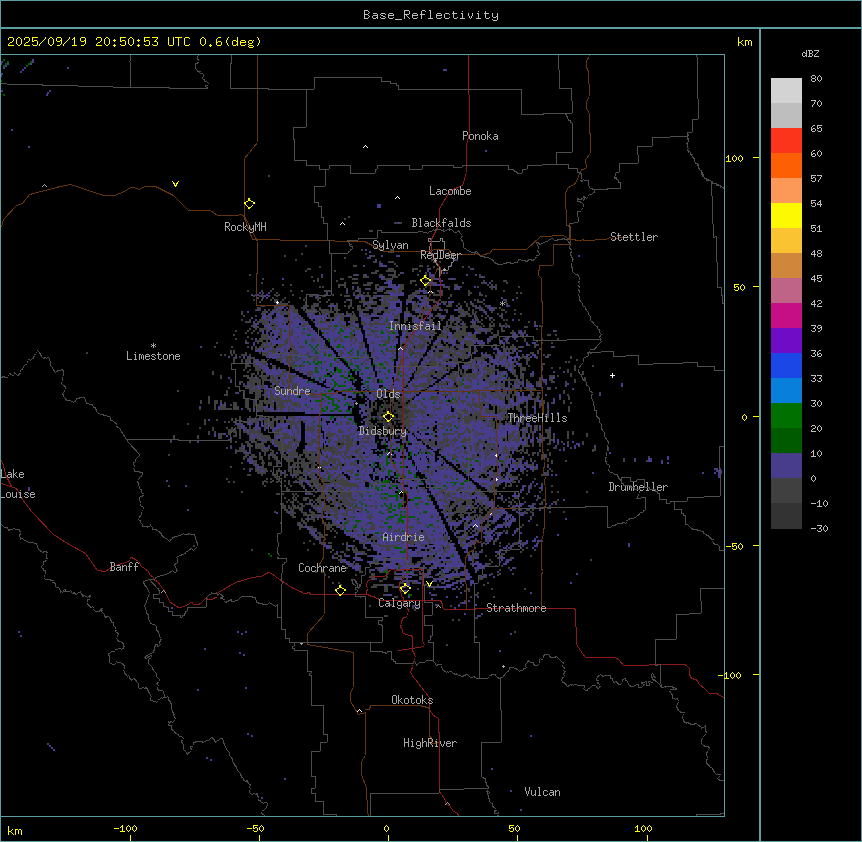Click the radar site diamond between Olds and Didsbury
Screen dimensions: 862x842
388,417
